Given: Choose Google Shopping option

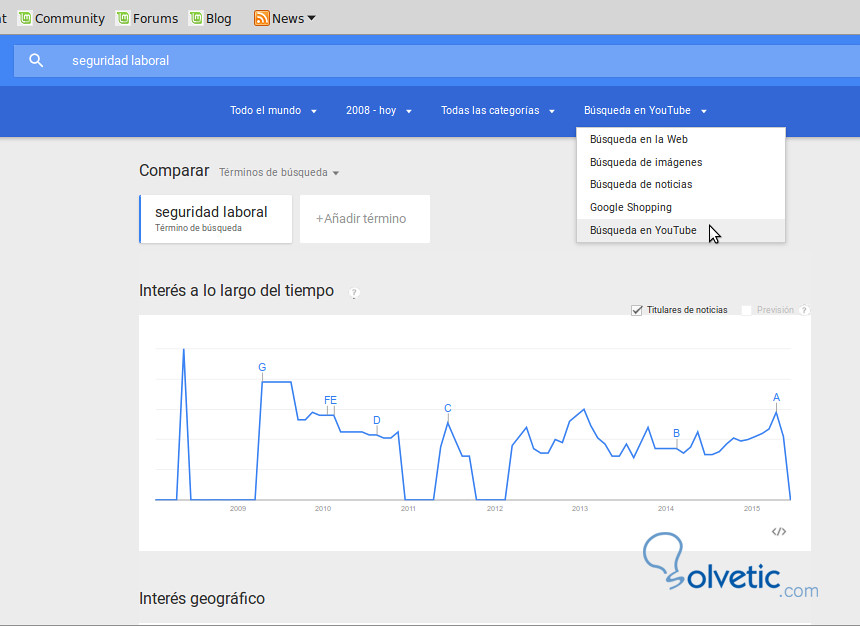Looking at the screenshot, I should coord(681,207).
